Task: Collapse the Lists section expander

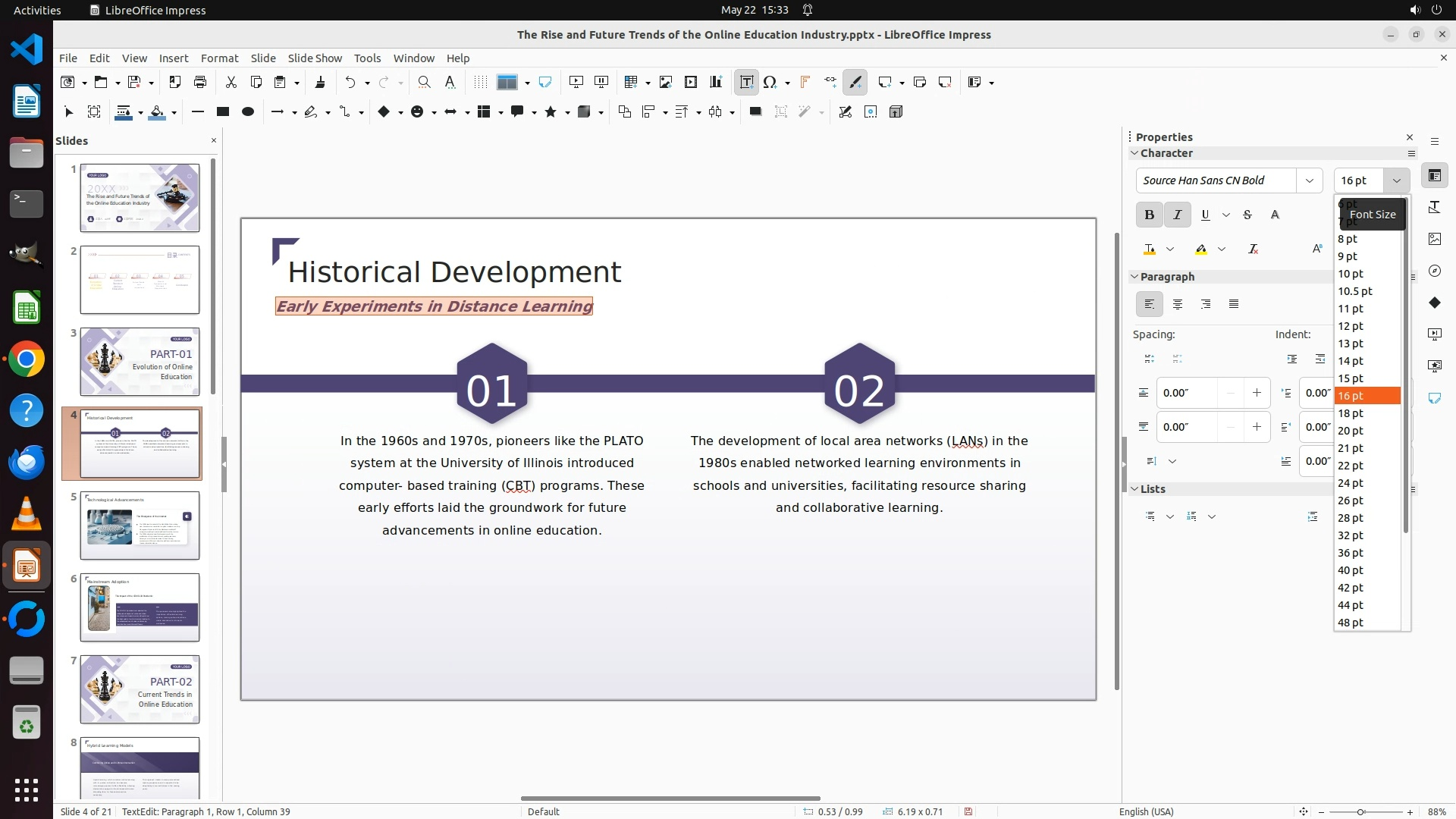Action: pos(1135,489)
